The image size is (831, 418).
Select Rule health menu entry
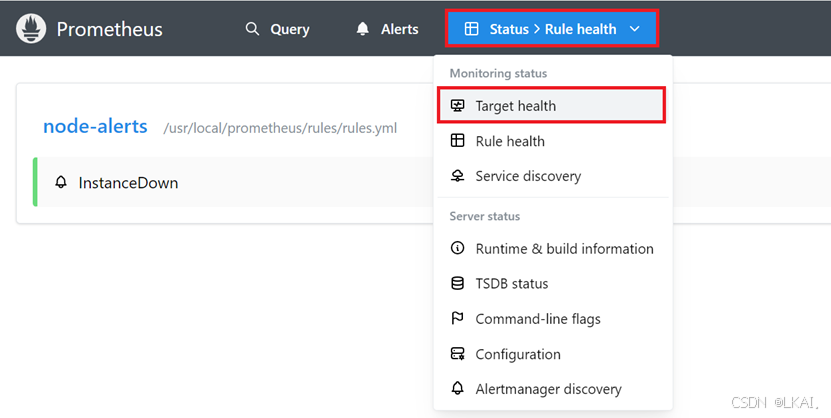(553, 141)
